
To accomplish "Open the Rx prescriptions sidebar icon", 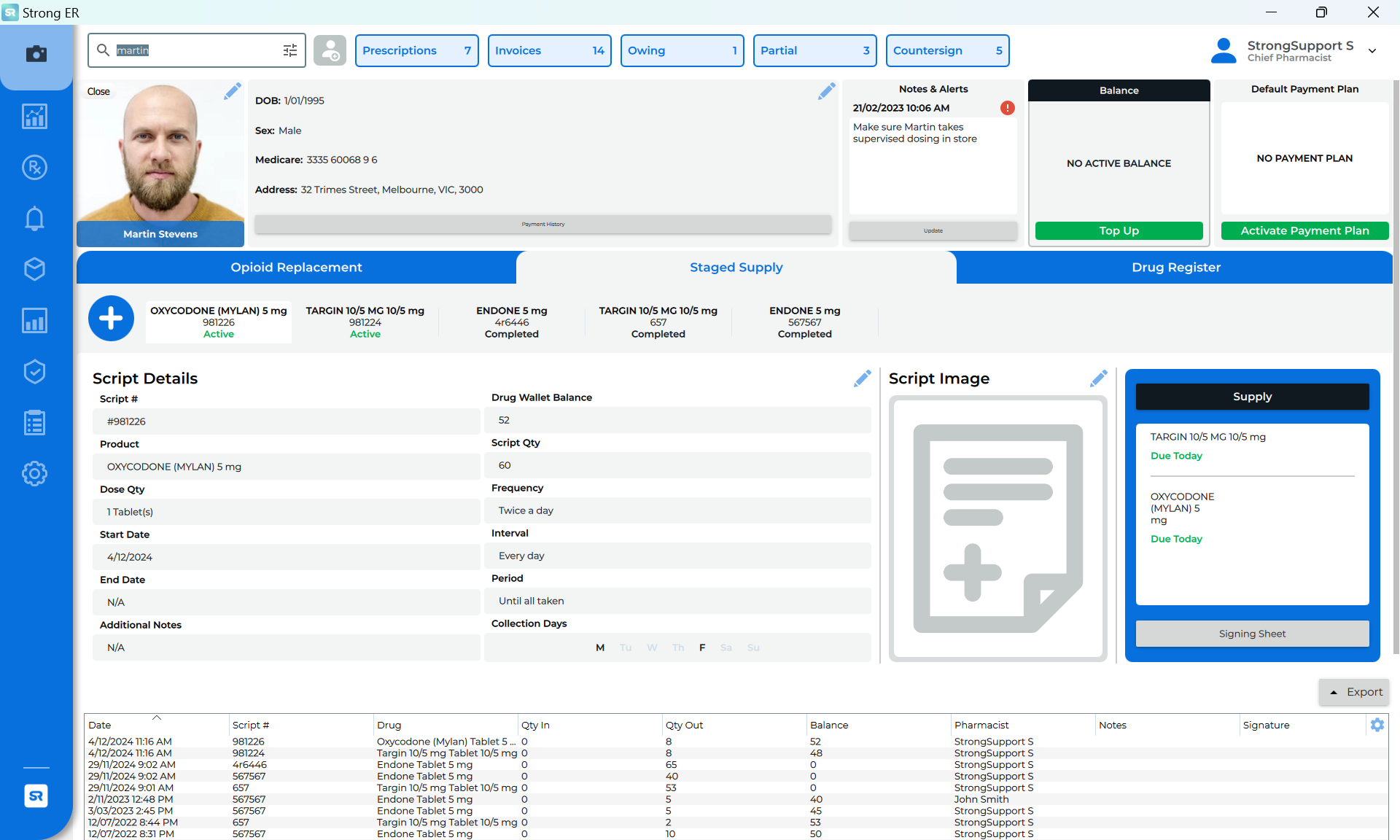I will pos(34,168).
